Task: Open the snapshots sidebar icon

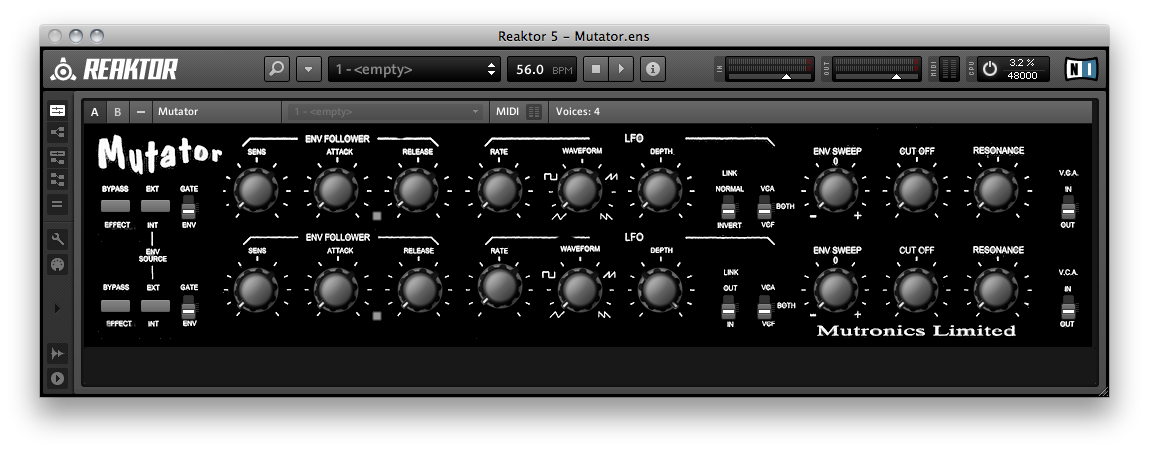Action: [57, 179]
